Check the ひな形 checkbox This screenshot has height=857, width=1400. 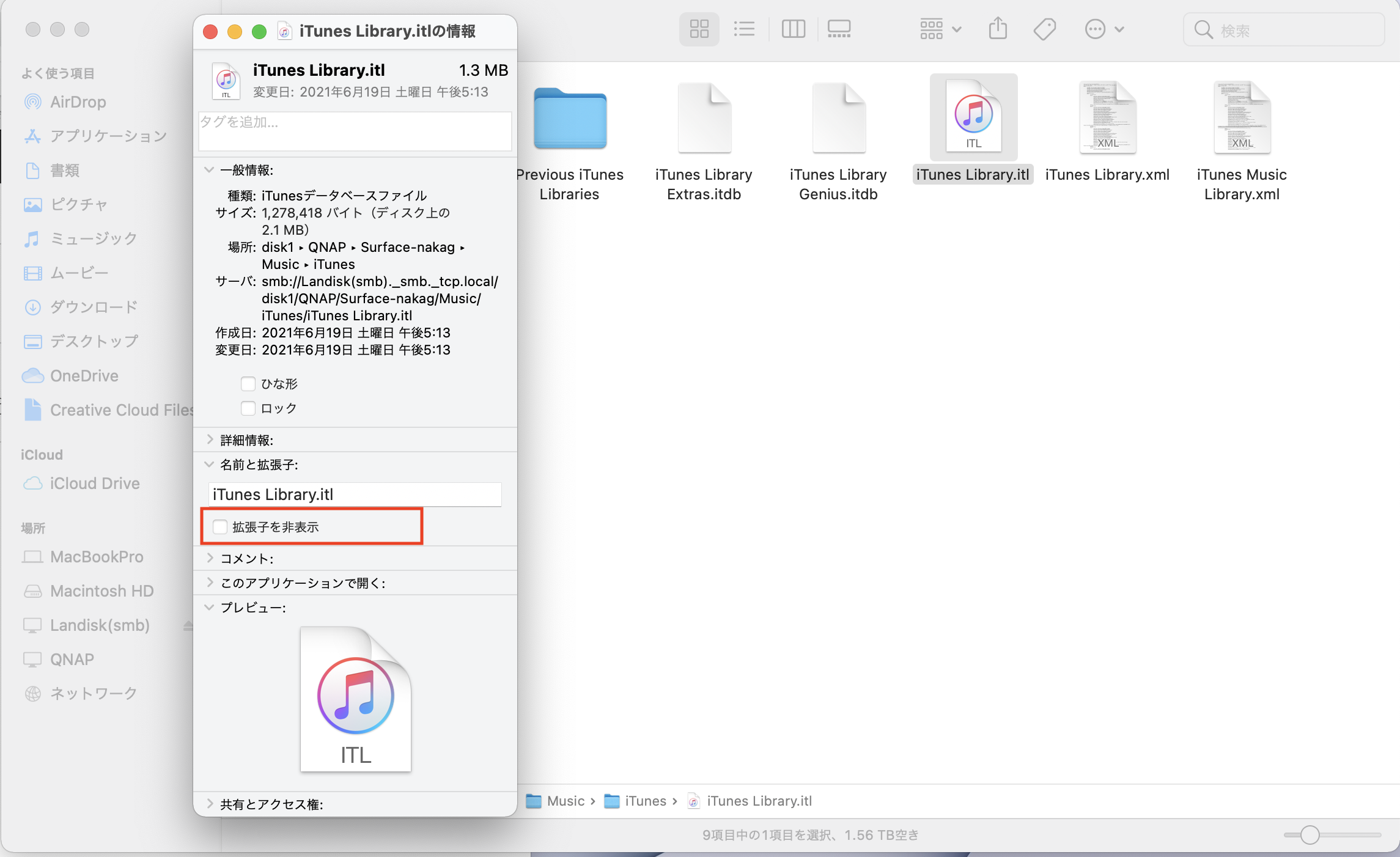coord(248,384)
